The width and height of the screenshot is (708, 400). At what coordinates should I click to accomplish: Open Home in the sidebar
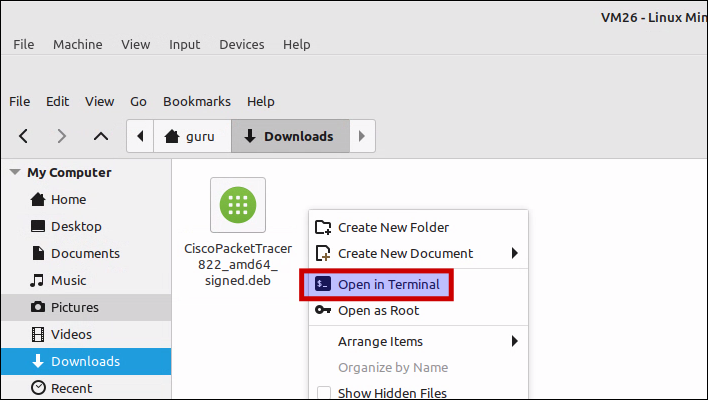pos(68,199)
